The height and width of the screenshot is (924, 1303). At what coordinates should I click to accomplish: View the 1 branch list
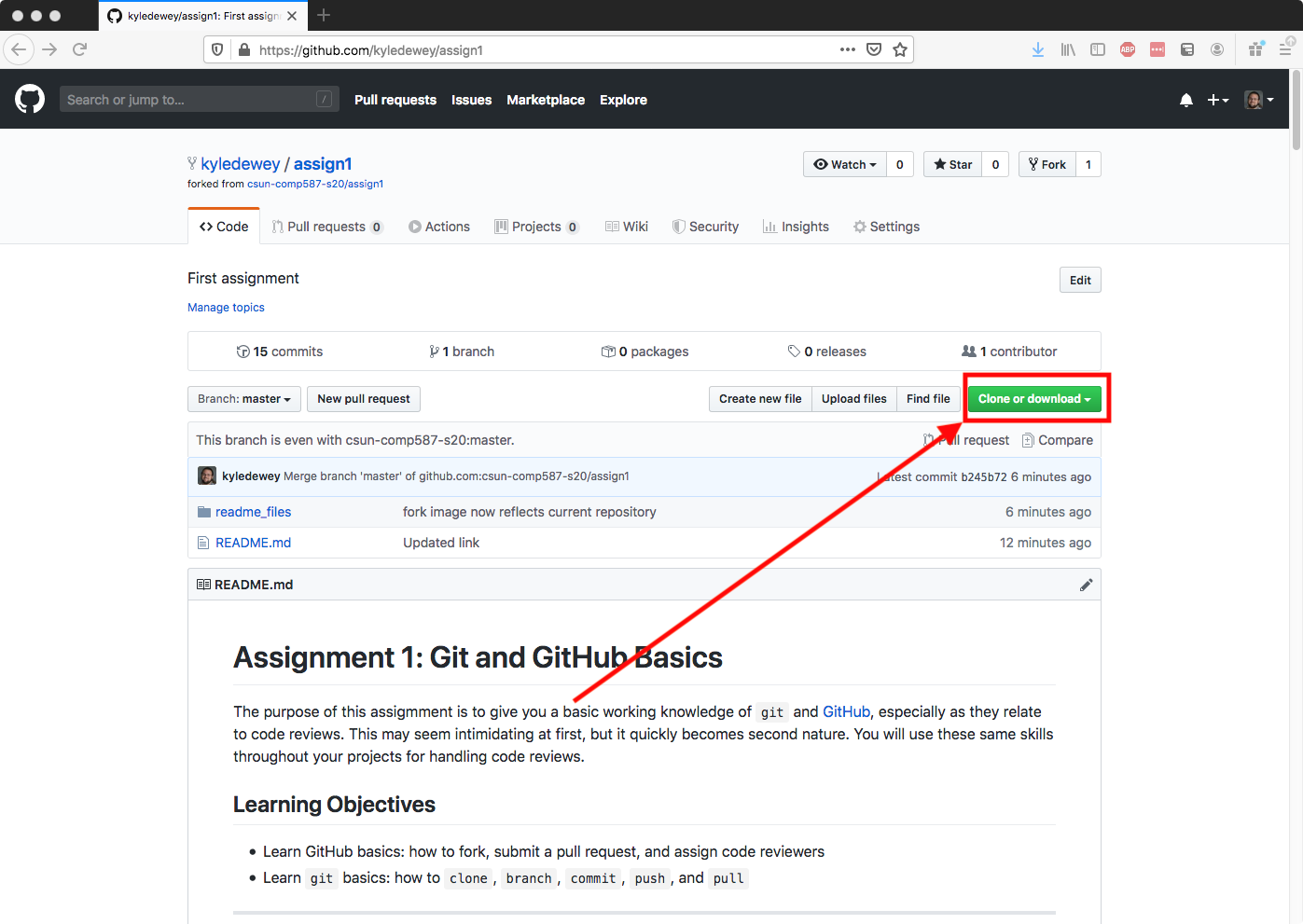(462, 352)
